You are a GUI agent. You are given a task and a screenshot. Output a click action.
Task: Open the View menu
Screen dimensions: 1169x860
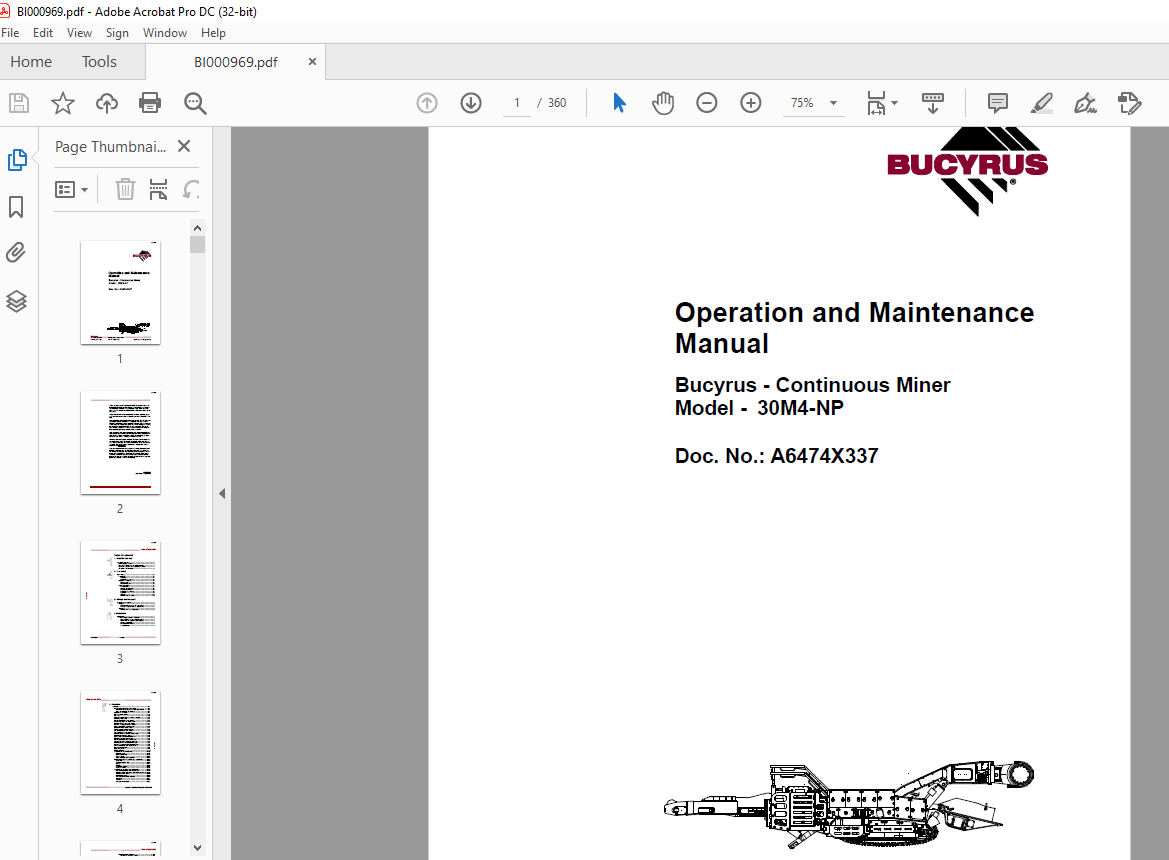pyautogui.click(x=79, y=33)
